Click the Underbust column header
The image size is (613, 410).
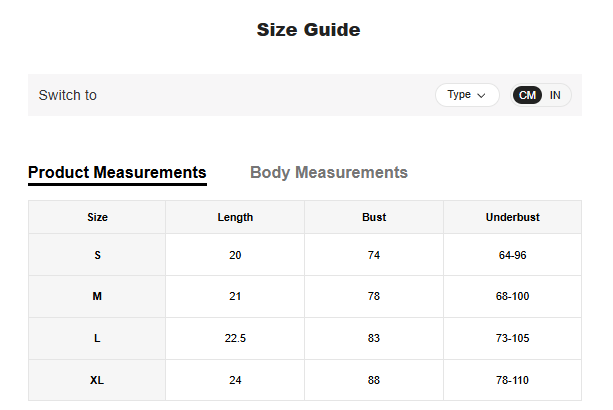tap(512, 217)
